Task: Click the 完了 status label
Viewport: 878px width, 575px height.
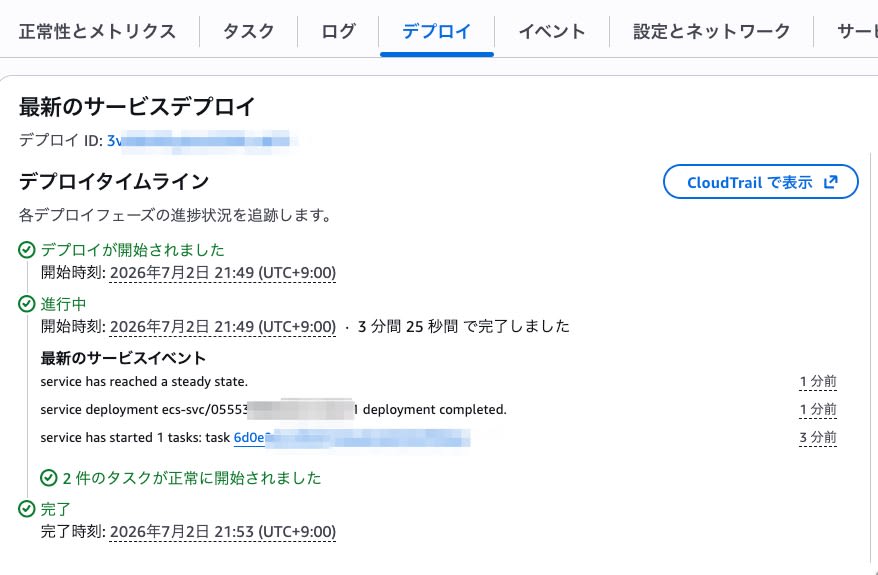Action: [55, 509]
